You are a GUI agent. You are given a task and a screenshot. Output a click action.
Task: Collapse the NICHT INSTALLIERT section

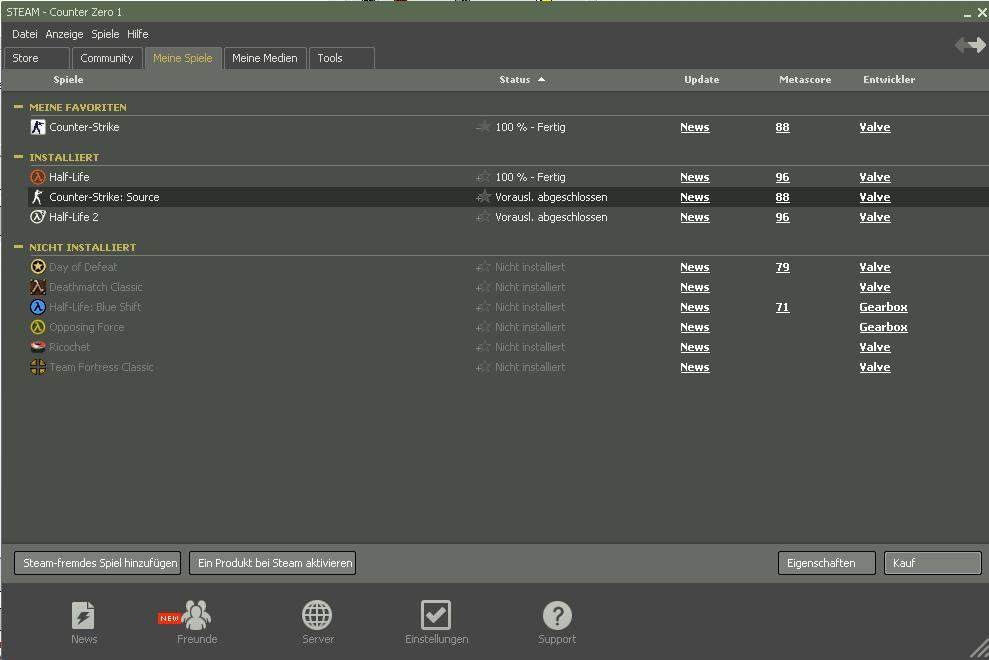pyautogui.click(x=18, y=247)
